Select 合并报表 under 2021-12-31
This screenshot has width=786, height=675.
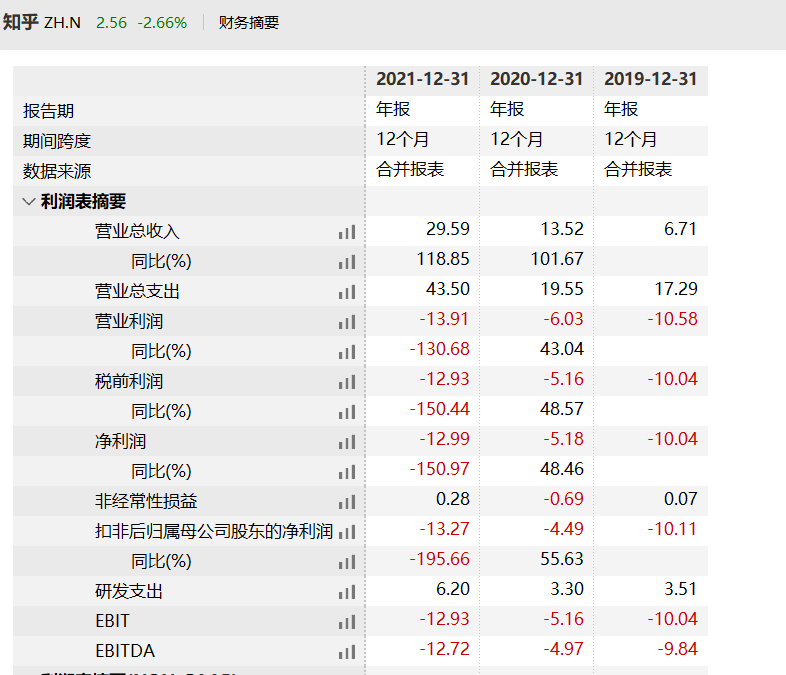click(410, 169)
